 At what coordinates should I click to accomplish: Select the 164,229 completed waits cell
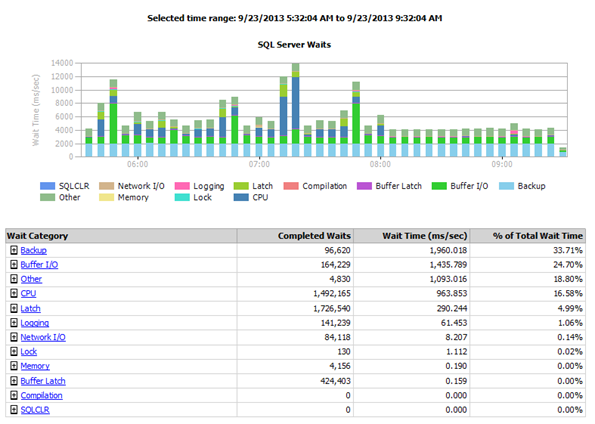coord(296,265)
